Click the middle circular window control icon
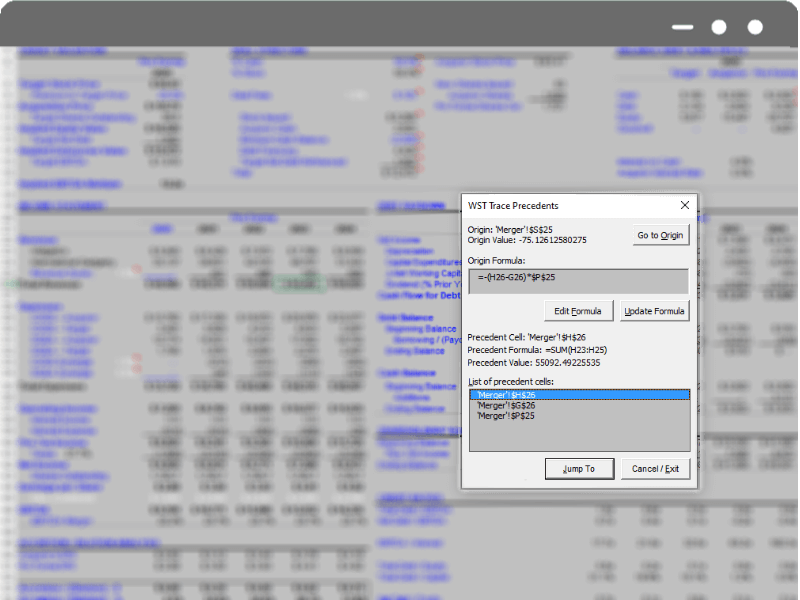Image resolution: width=800 pixels, height=600 pixels. click(x=719, y=27)
